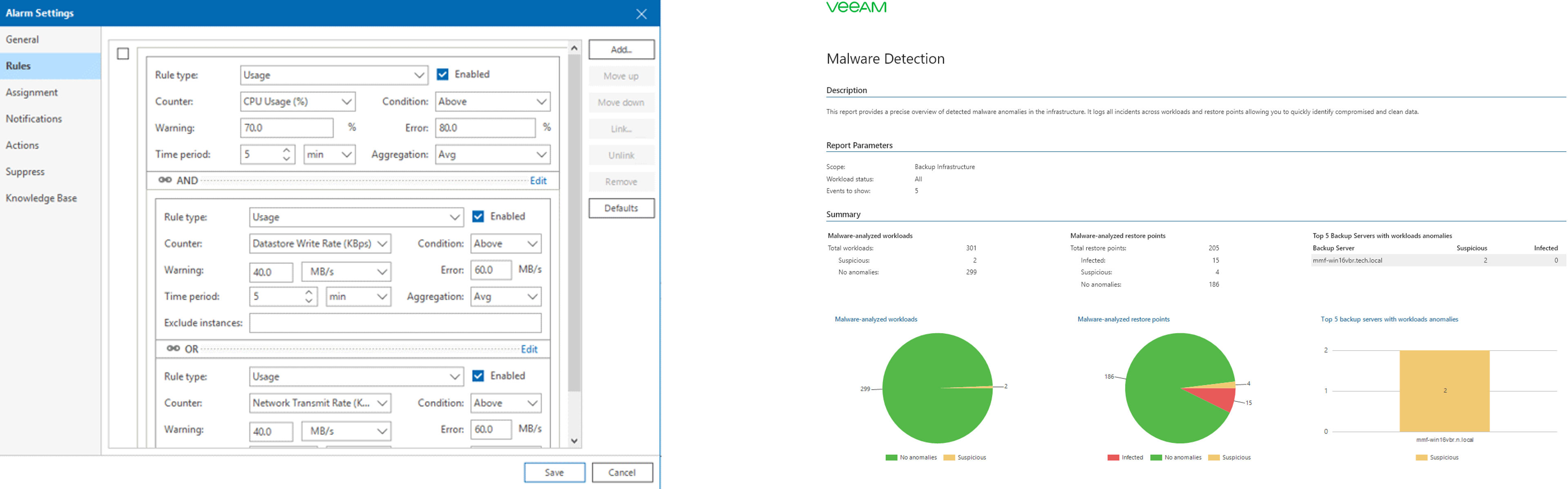Click the Exclude instances input field
Image resolution: width=1568 pixels, height=489 pixels.
point(395,323)
